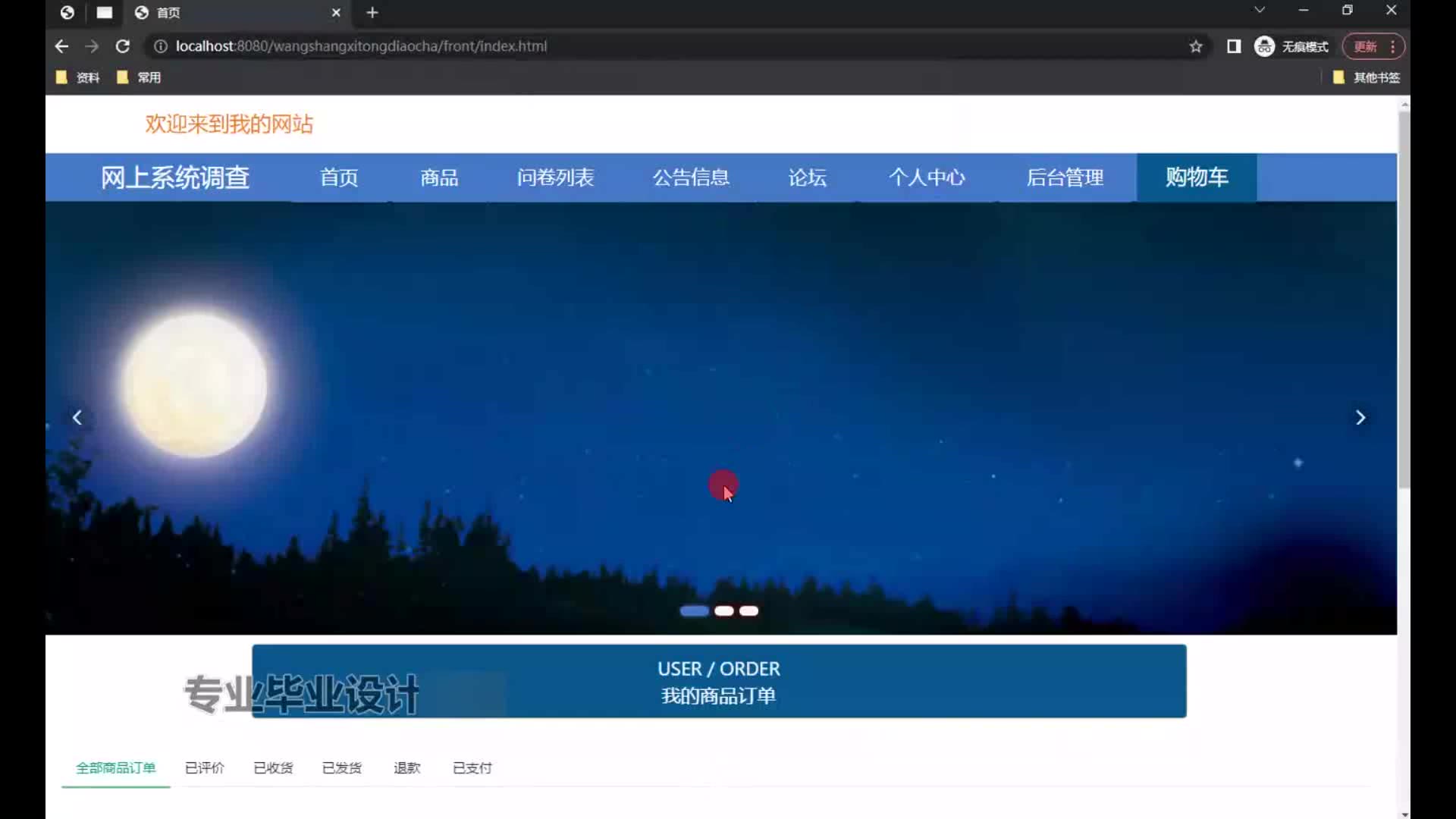Click the moon night carousel image
This screenshot has width=1456, height=819.
click(720, 418)
